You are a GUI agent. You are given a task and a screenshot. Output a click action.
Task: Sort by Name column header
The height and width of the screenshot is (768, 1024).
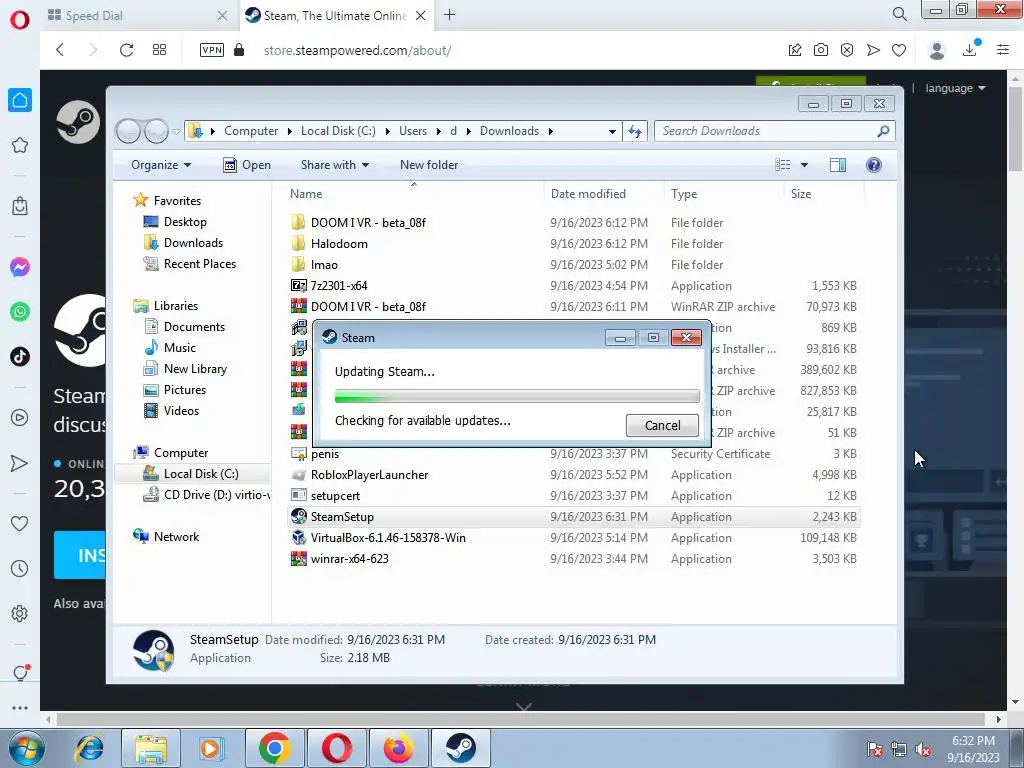[x=416, y=193]
